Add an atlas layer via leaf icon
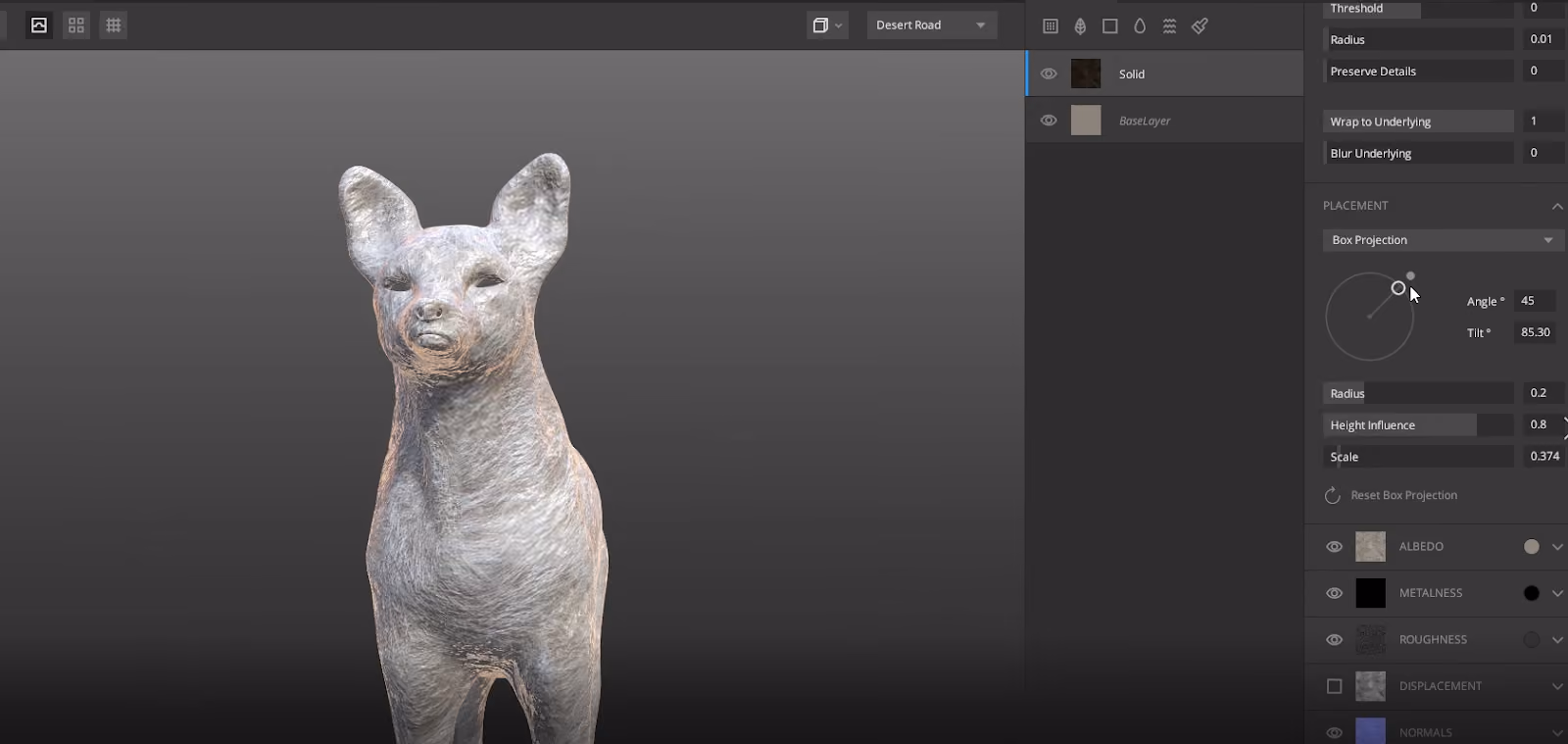1568x744 pixels. (1080, 26)
